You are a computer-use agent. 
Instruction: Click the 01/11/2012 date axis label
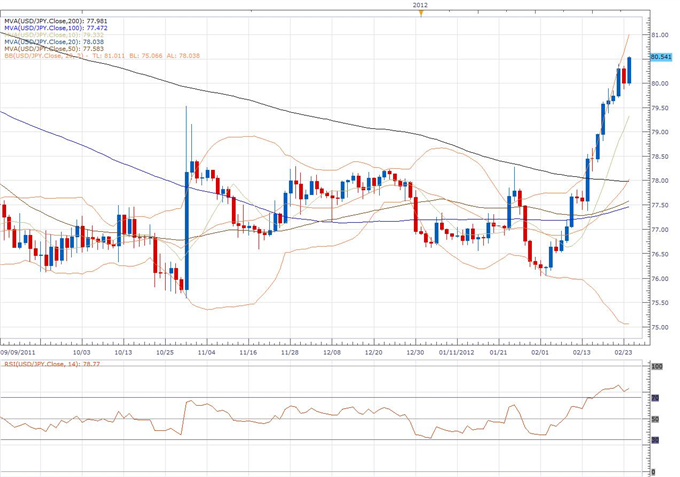coord(457,352)
